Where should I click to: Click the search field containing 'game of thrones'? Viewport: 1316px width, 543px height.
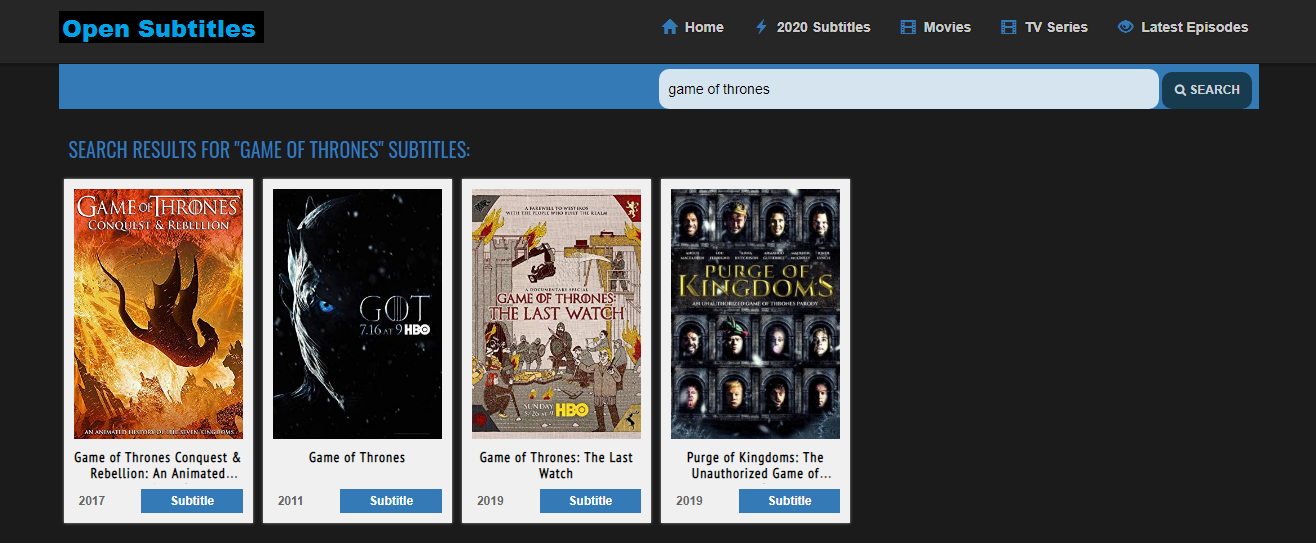909,89
